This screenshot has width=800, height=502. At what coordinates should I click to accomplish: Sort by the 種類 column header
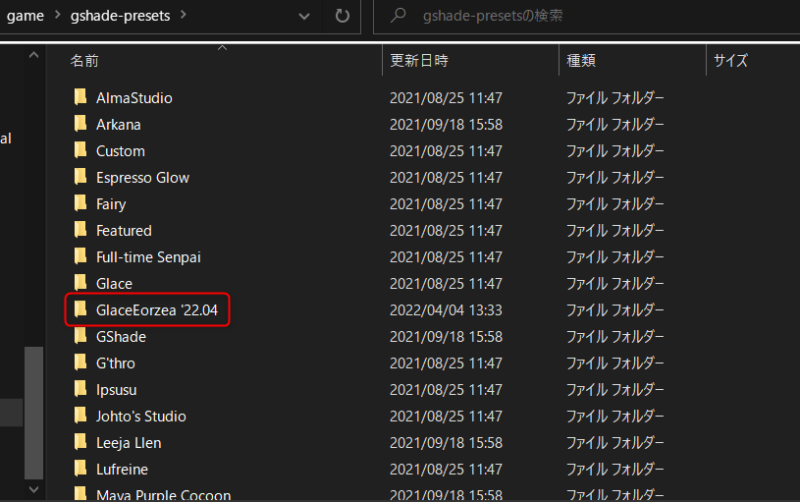(581, 60)
